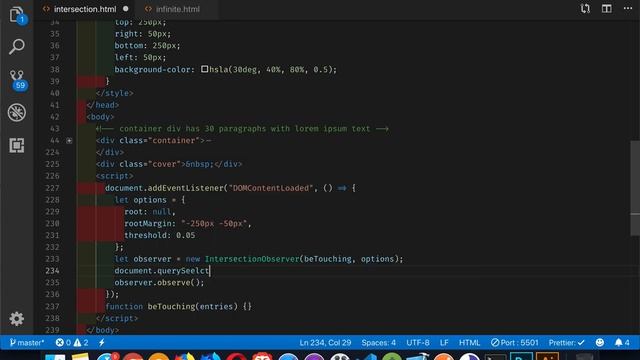Open the editor More Actions menu
Viewport: 640px width, 360px height.
628,9
